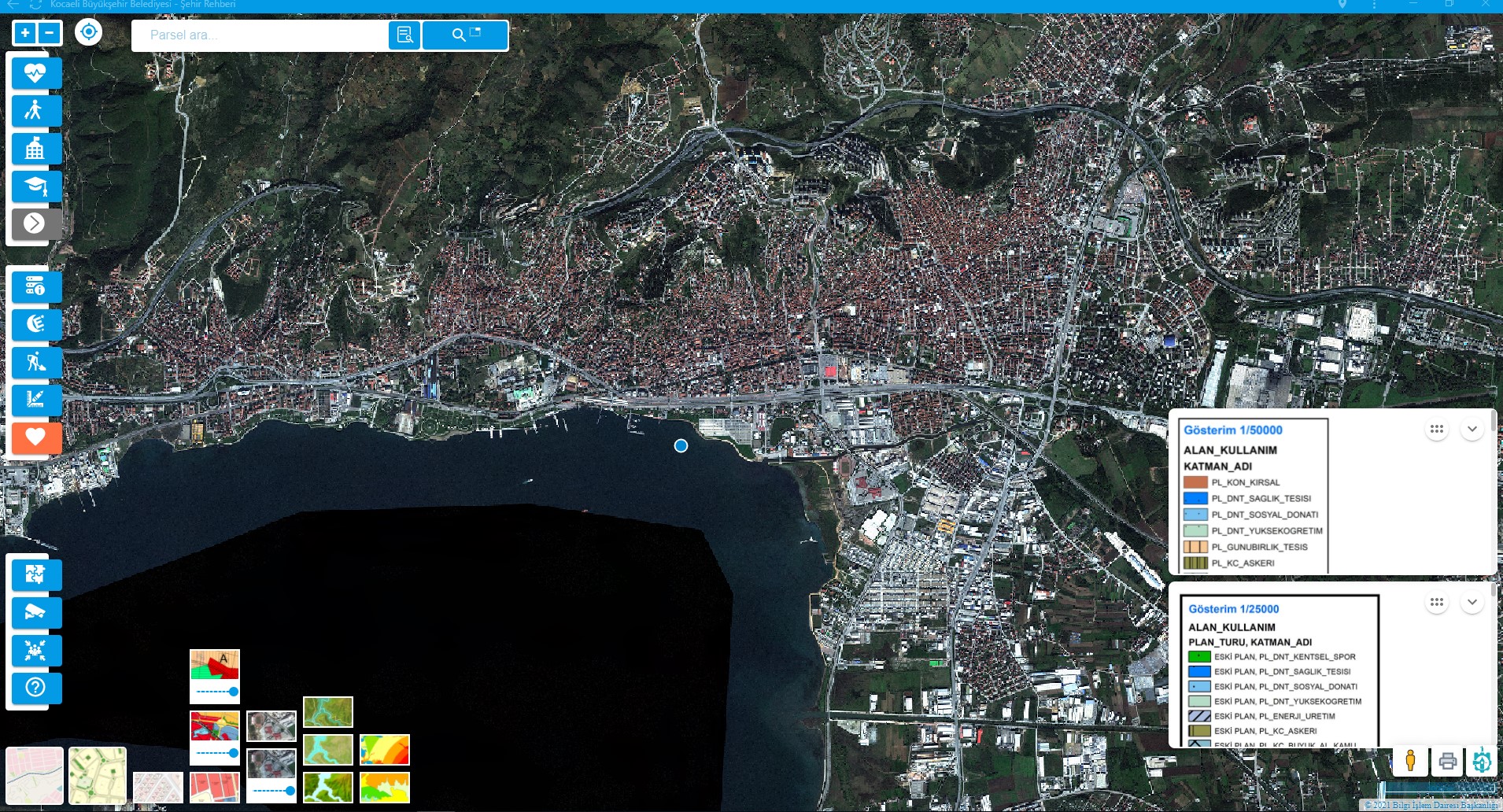The width and height of the screenshot is (1503, 812).
Task: Locate my position with the target icon
Action: (88, 32)
